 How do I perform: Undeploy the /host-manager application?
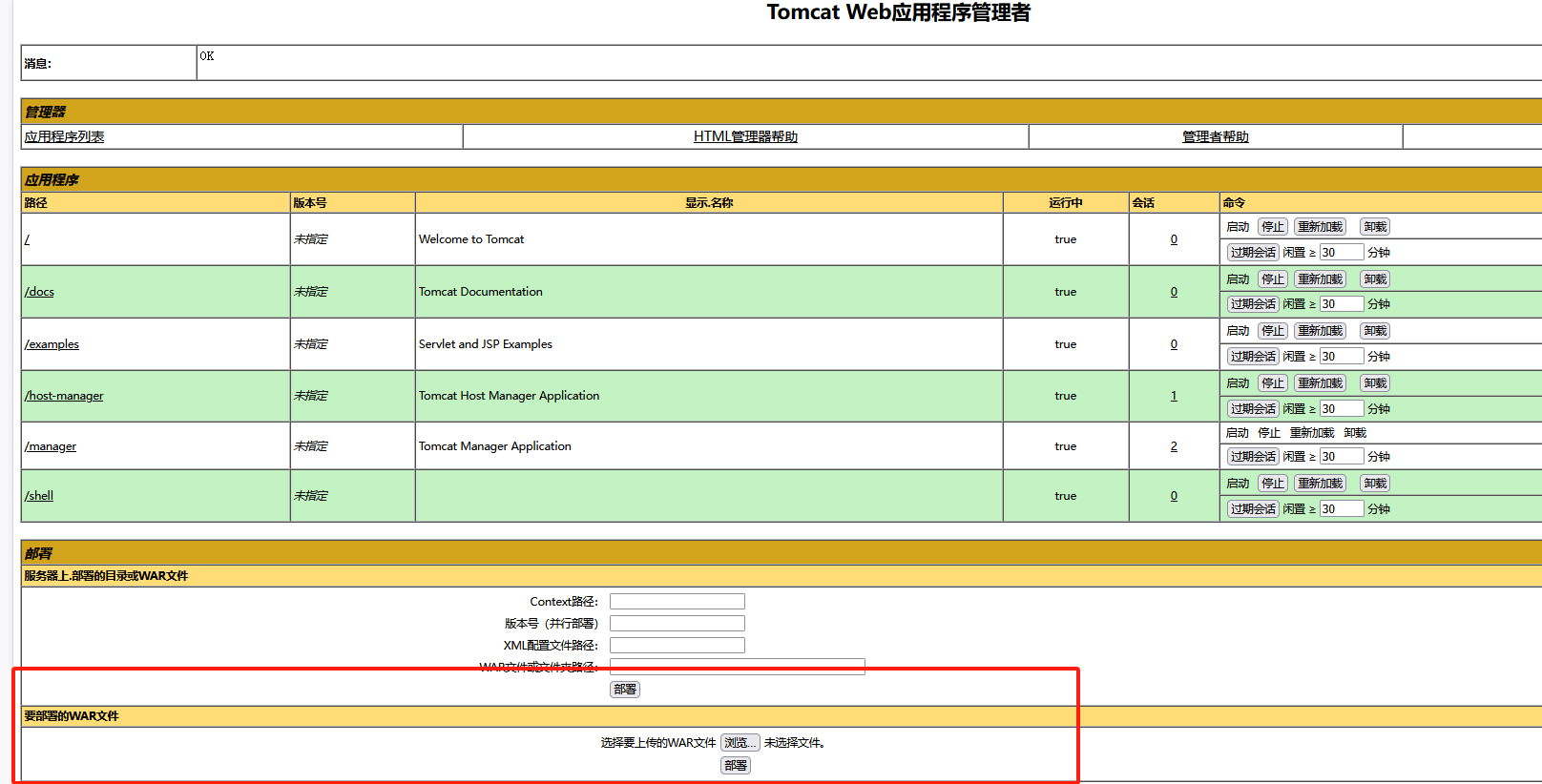pos(1375,383)
